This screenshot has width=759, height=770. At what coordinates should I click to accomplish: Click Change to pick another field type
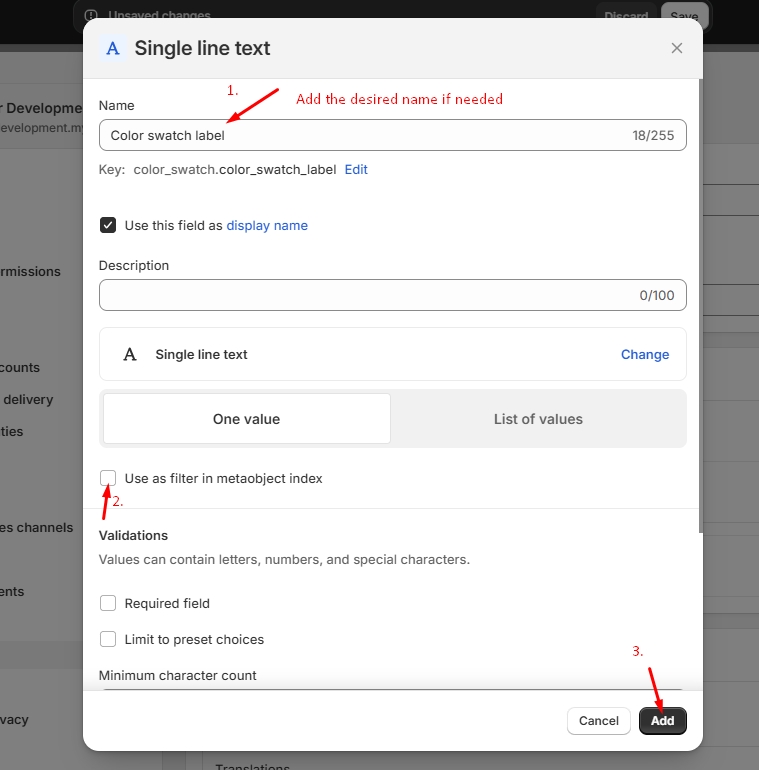point(645,354)
